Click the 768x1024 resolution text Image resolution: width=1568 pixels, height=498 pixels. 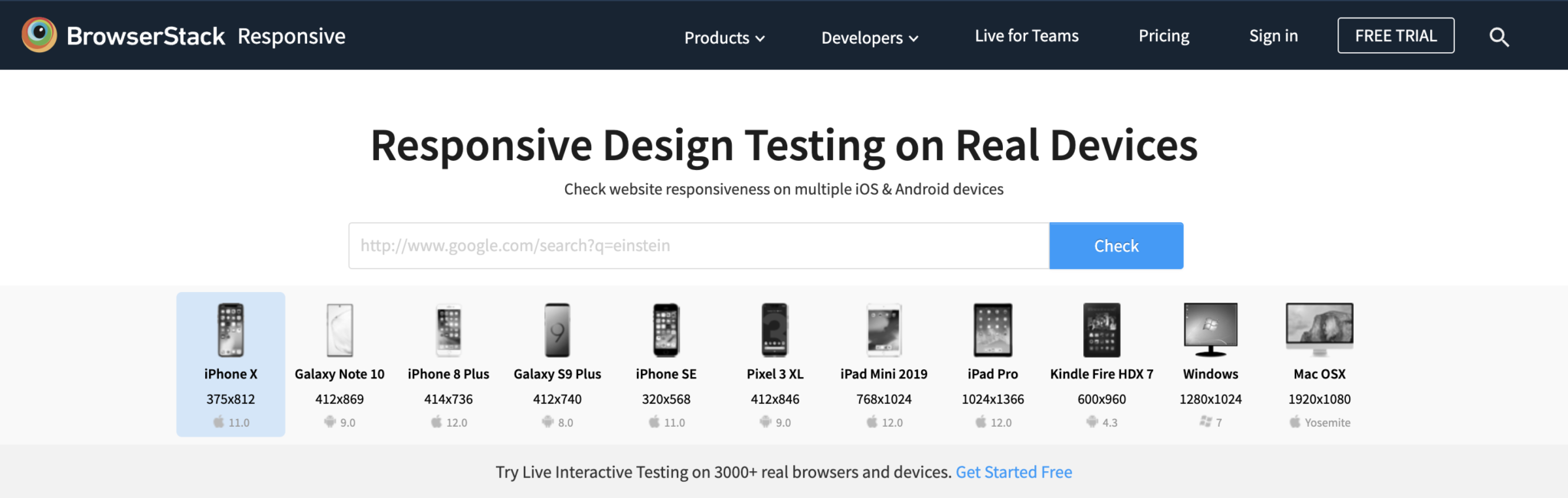tap(884, 399)
